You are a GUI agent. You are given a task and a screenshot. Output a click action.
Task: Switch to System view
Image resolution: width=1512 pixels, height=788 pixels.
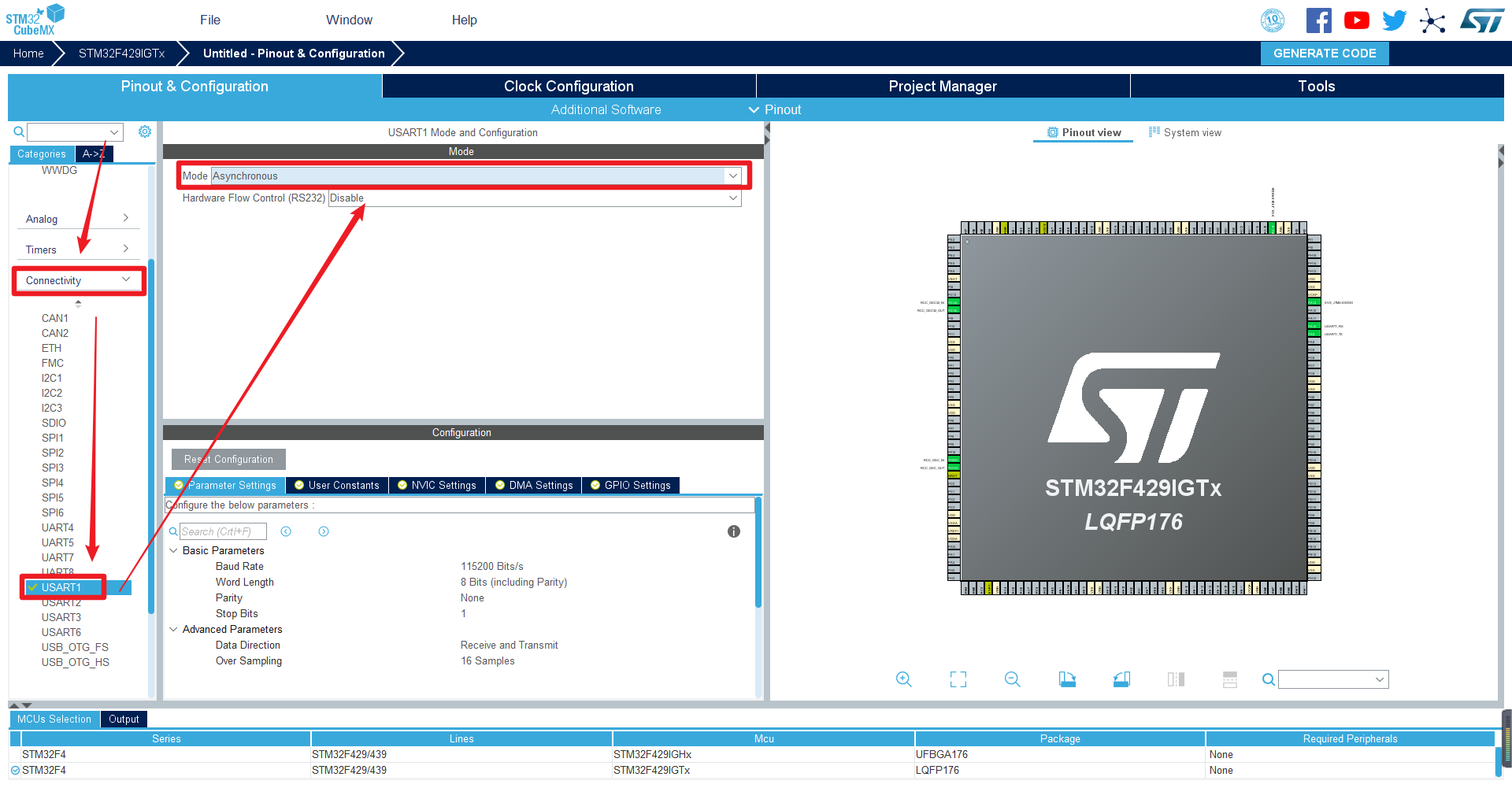click(x=1185, y=132)
